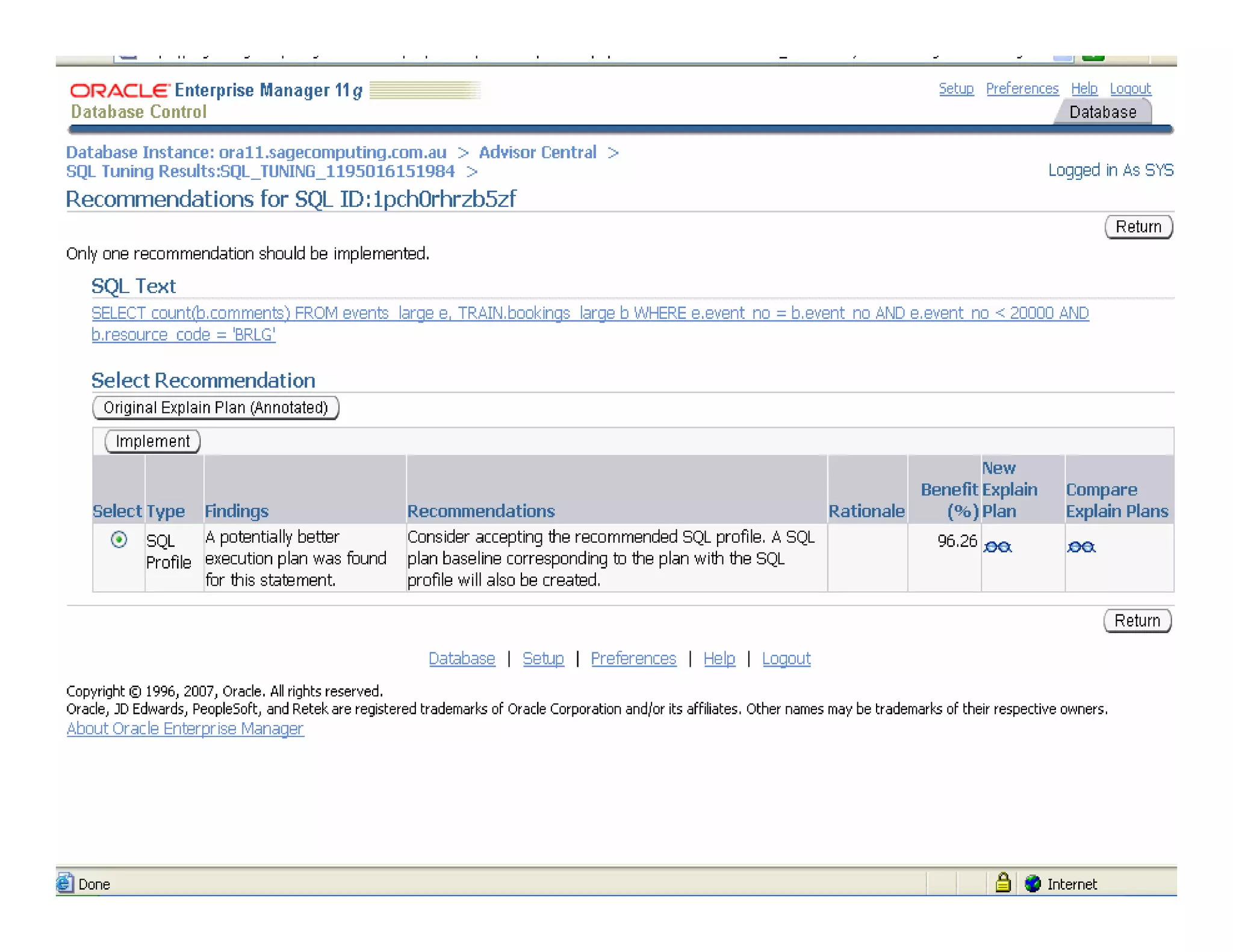Click the page icon beside Done
Viewport: 1233px width, 952px height.
[x=65, y=883]
